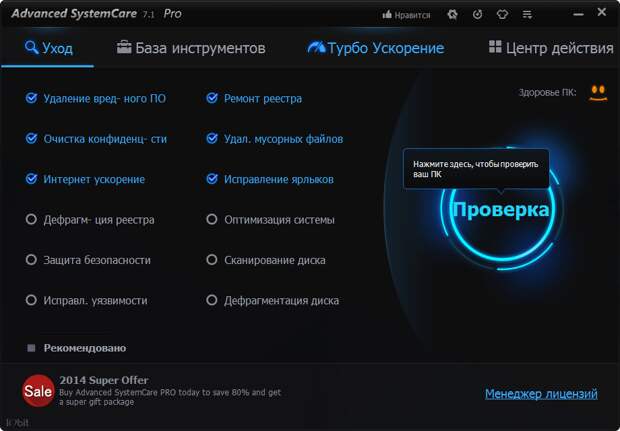Click the 2014 Super Offer heading

[x=104, y=380]
